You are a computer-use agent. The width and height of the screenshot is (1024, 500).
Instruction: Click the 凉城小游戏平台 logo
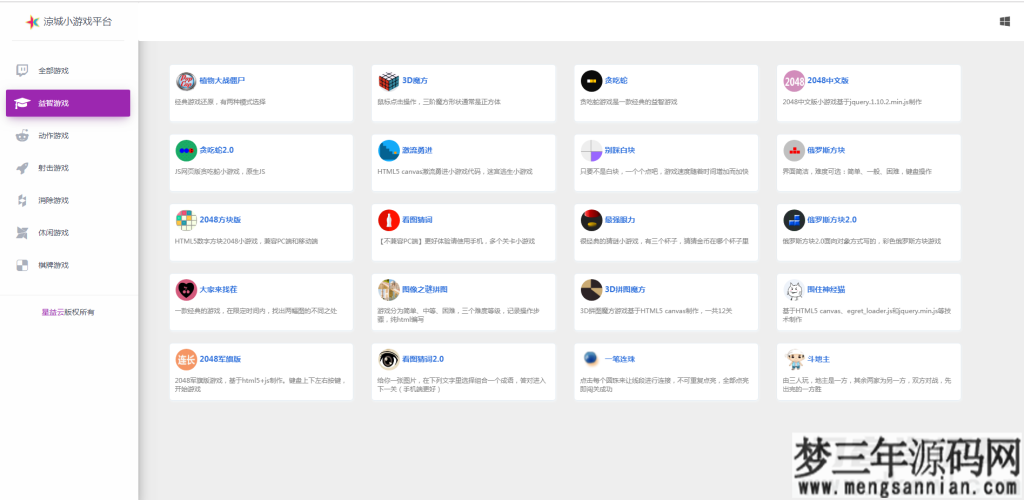70,21
